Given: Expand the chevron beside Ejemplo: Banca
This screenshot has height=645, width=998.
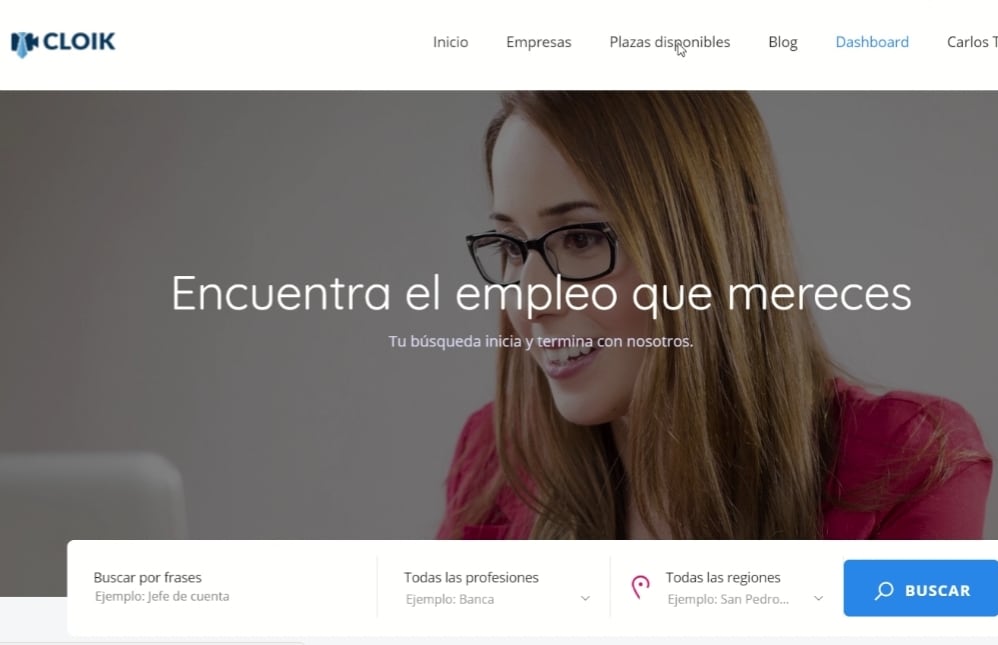Looking at the screenshot, I should point(585,599).
